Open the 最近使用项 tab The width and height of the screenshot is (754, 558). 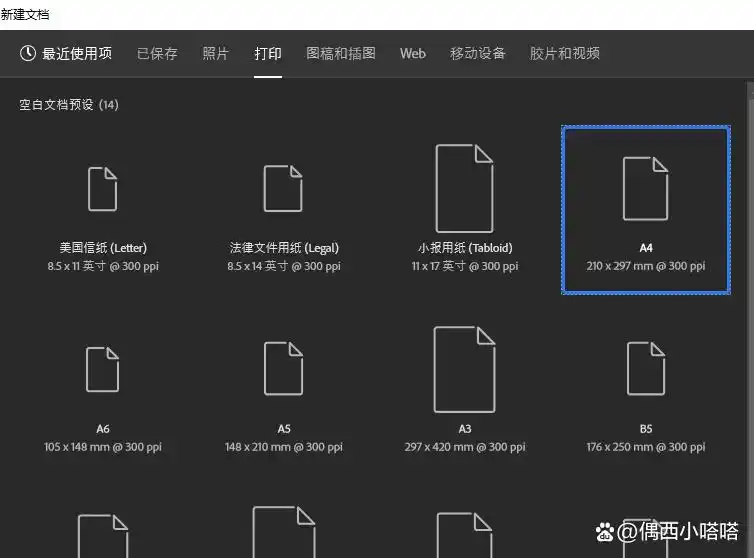(66, 53)
